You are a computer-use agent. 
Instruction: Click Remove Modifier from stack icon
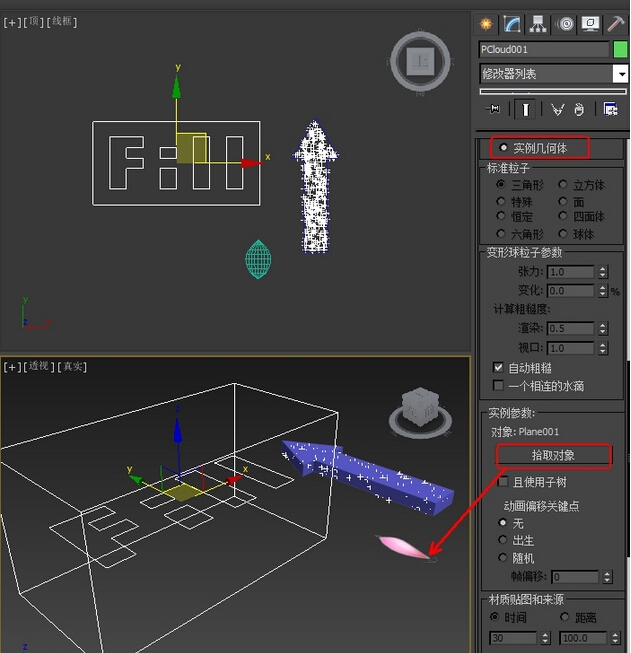[x=579, y=110]
